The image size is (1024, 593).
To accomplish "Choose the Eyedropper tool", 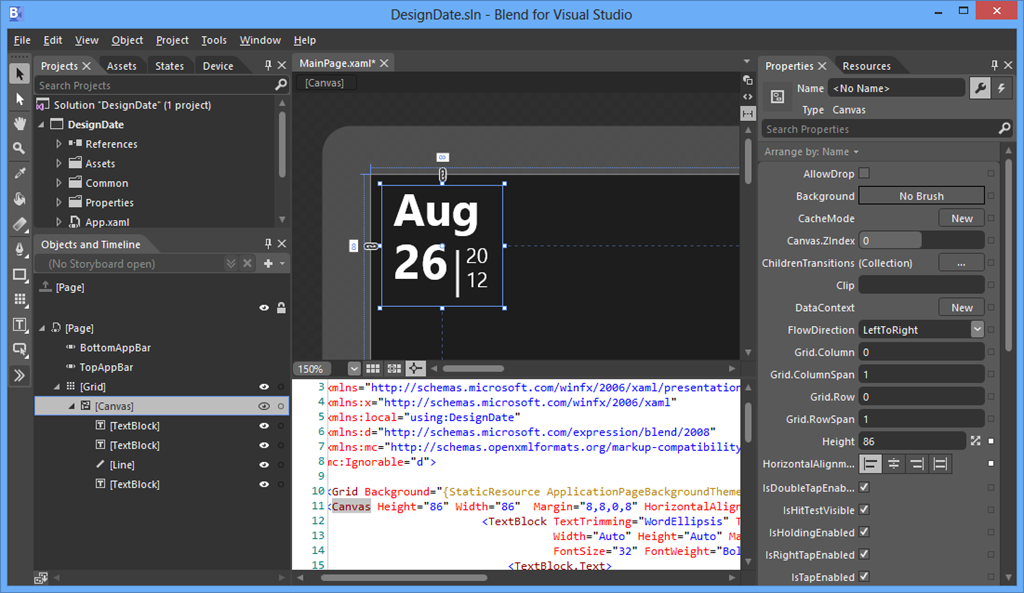I will click(20, 174).
